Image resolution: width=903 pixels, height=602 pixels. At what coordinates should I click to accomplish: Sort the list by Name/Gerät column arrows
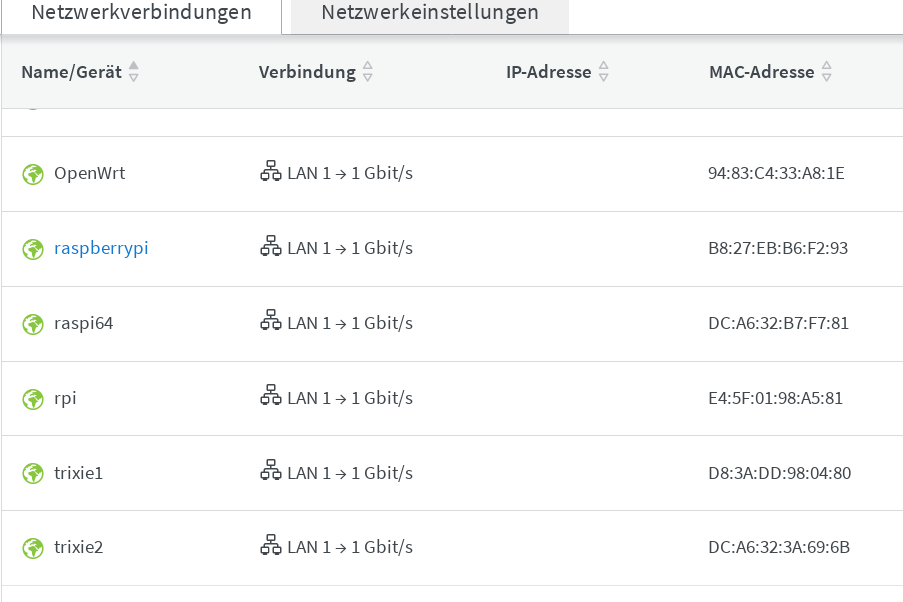134,72
